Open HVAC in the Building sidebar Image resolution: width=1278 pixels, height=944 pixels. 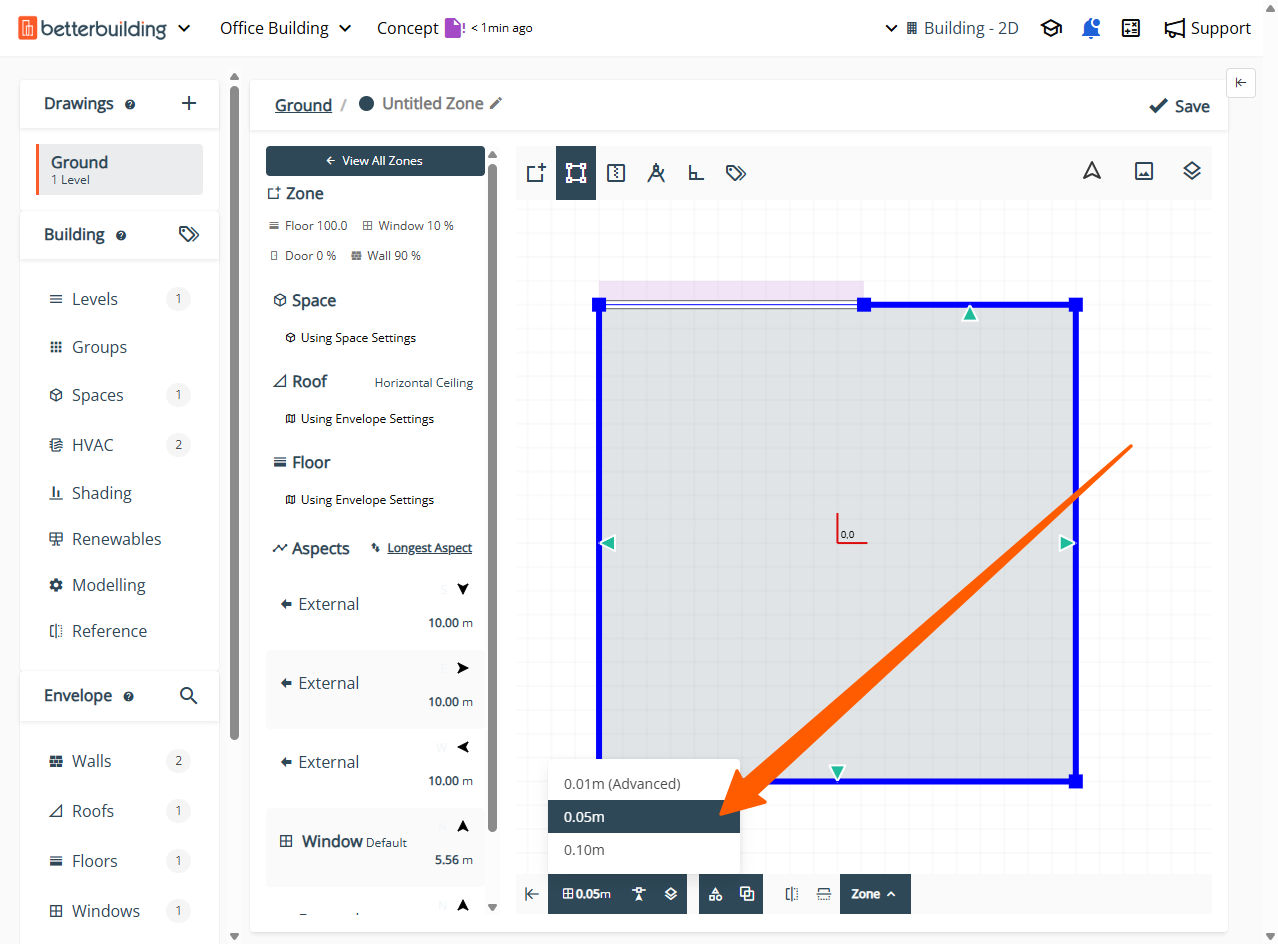tap(93, 445)
